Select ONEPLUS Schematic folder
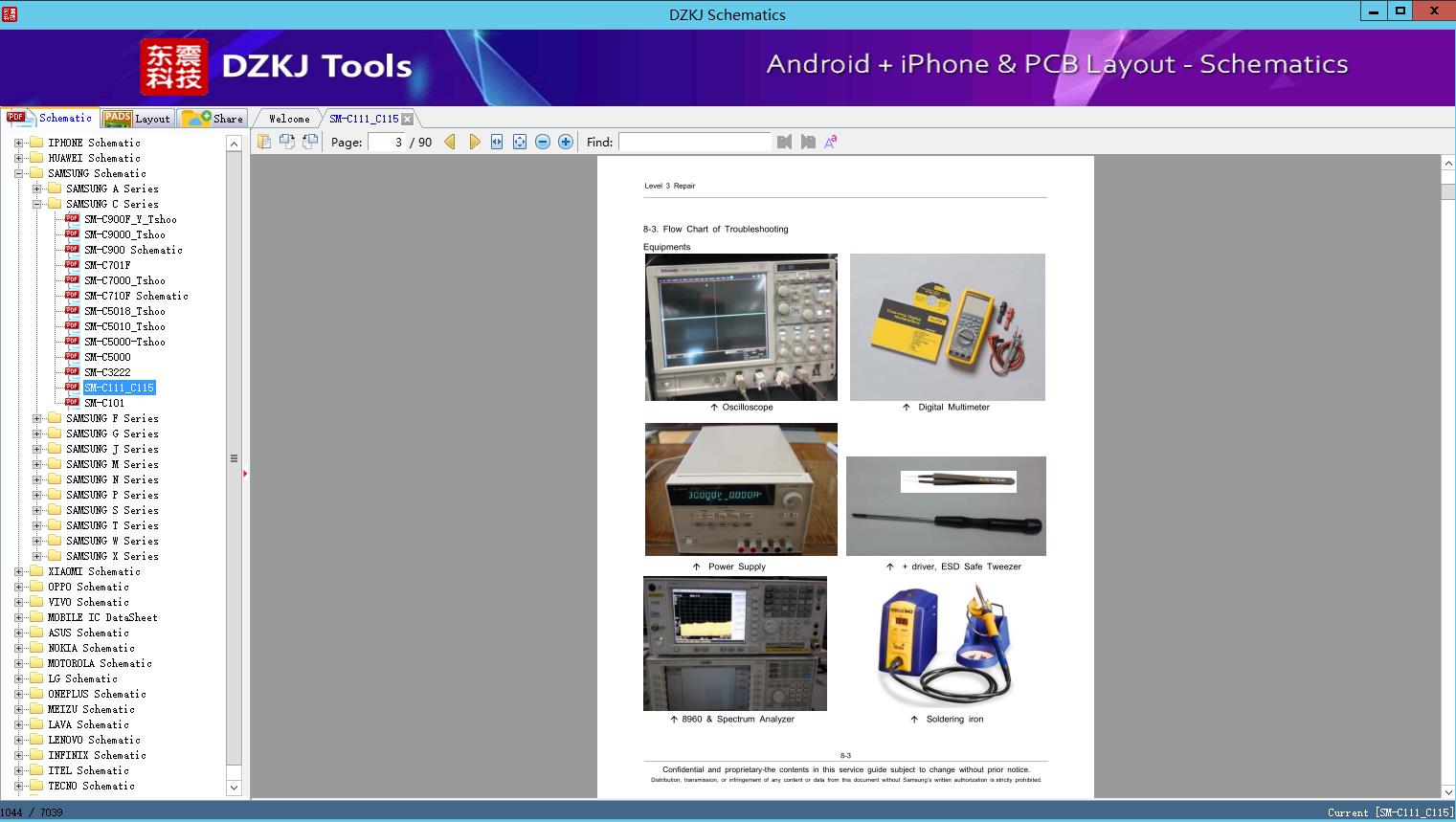Image resolution: width=1456 pixels, height=822 pixels. click(97, 694)
